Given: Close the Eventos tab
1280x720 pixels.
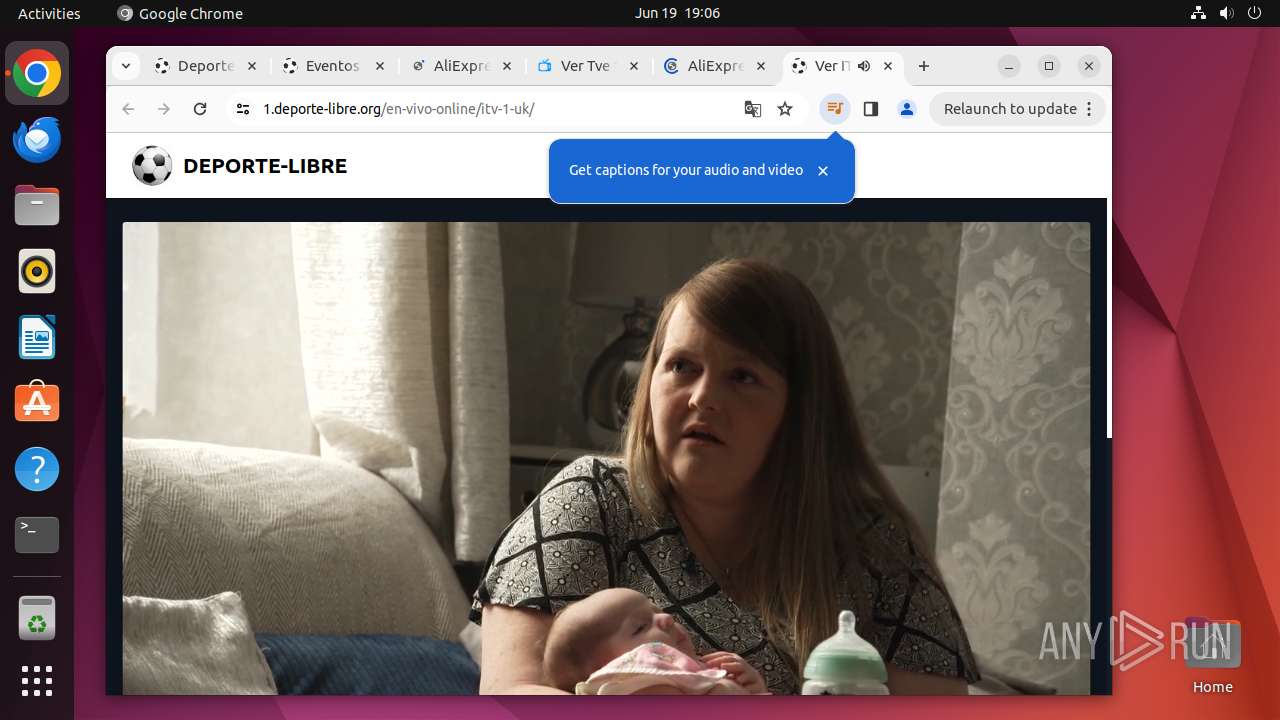Looking at the screenshot, I should point(380,66).
